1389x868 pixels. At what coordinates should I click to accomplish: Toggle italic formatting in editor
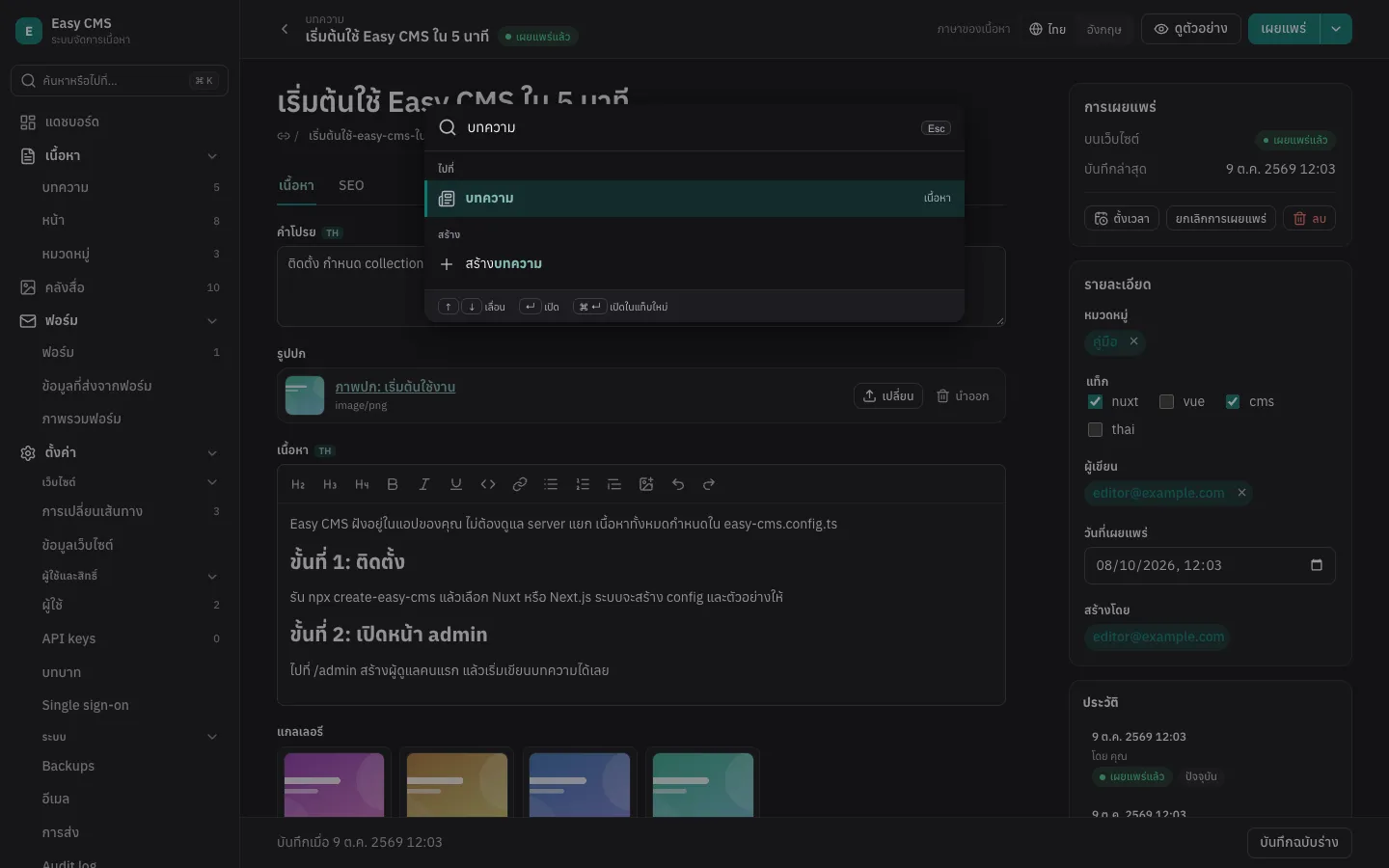(423, 484)
